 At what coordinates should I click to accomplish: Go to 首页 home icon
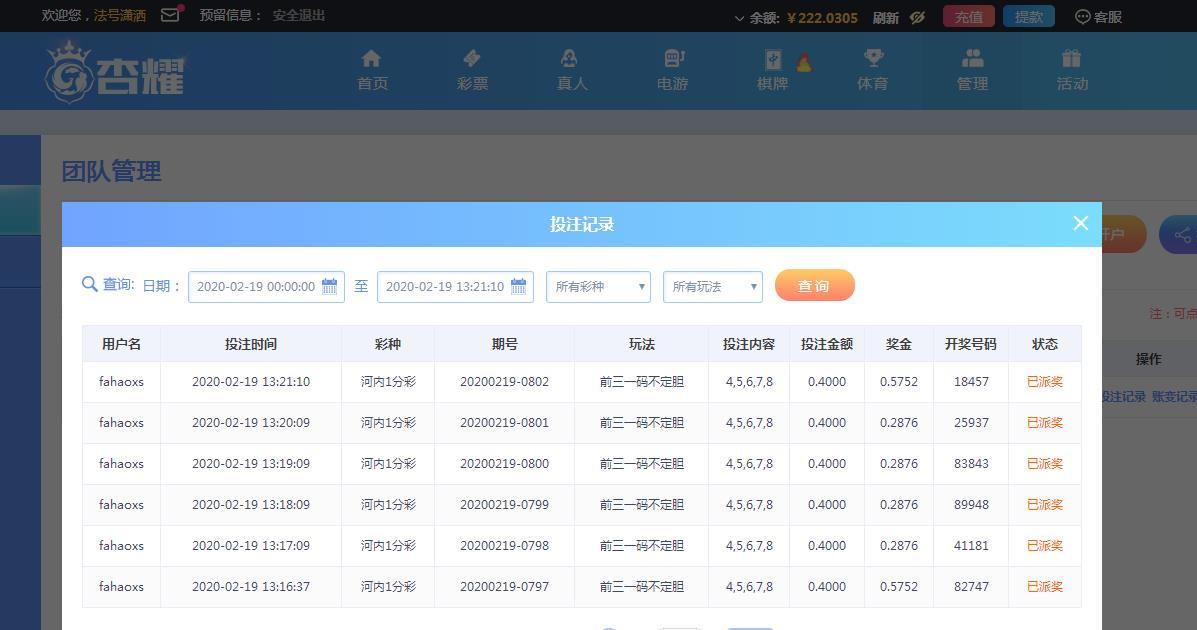coord(373,70)
